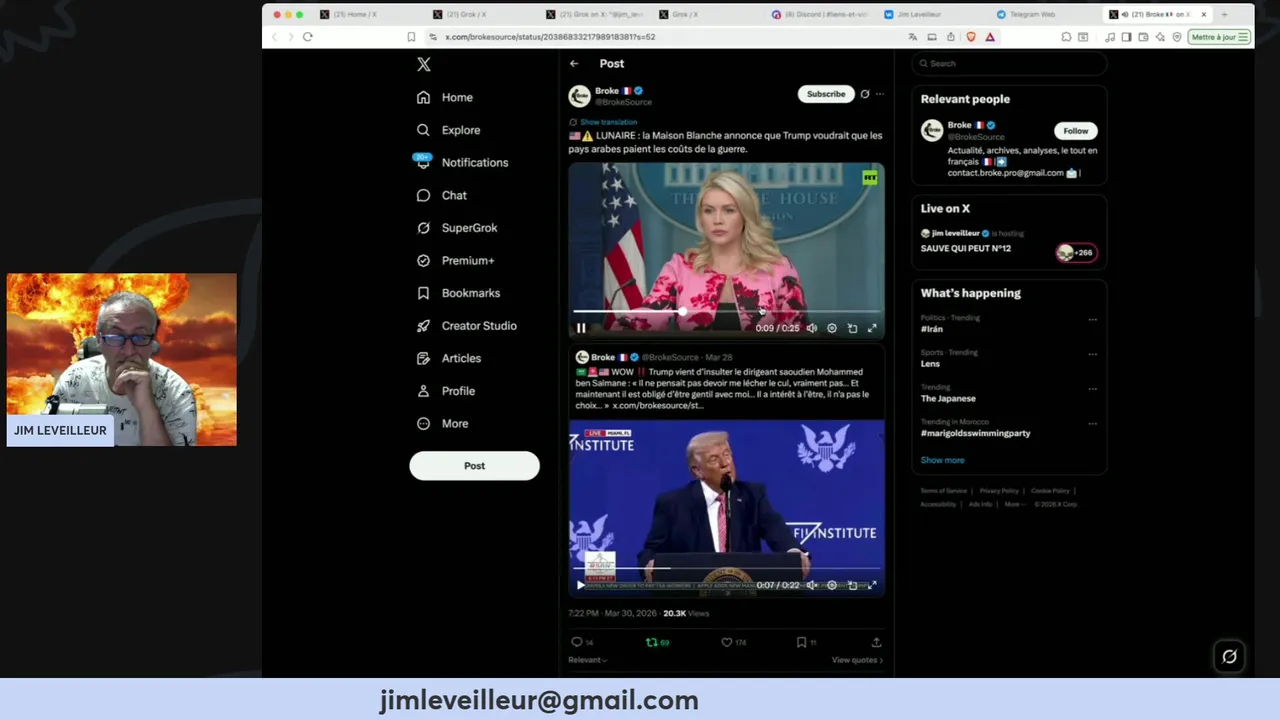Viewport: 1280px width, 720px height.
Task: Click the Grok icon next to Subscribe
Action: click(x=865, y=94)
